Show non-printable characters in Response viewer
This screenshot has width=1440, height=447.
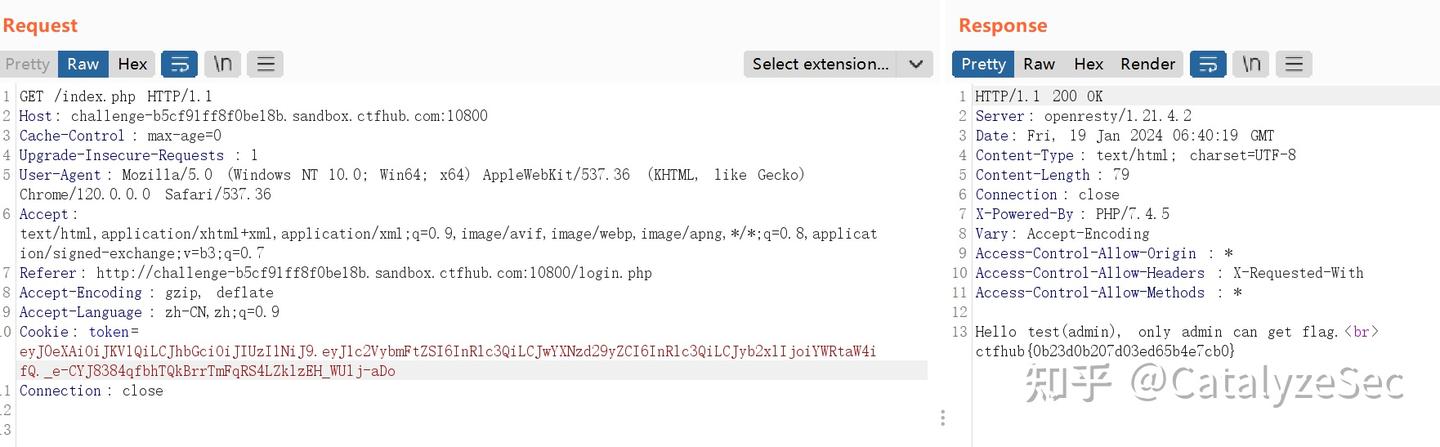tap(1251, 64)
